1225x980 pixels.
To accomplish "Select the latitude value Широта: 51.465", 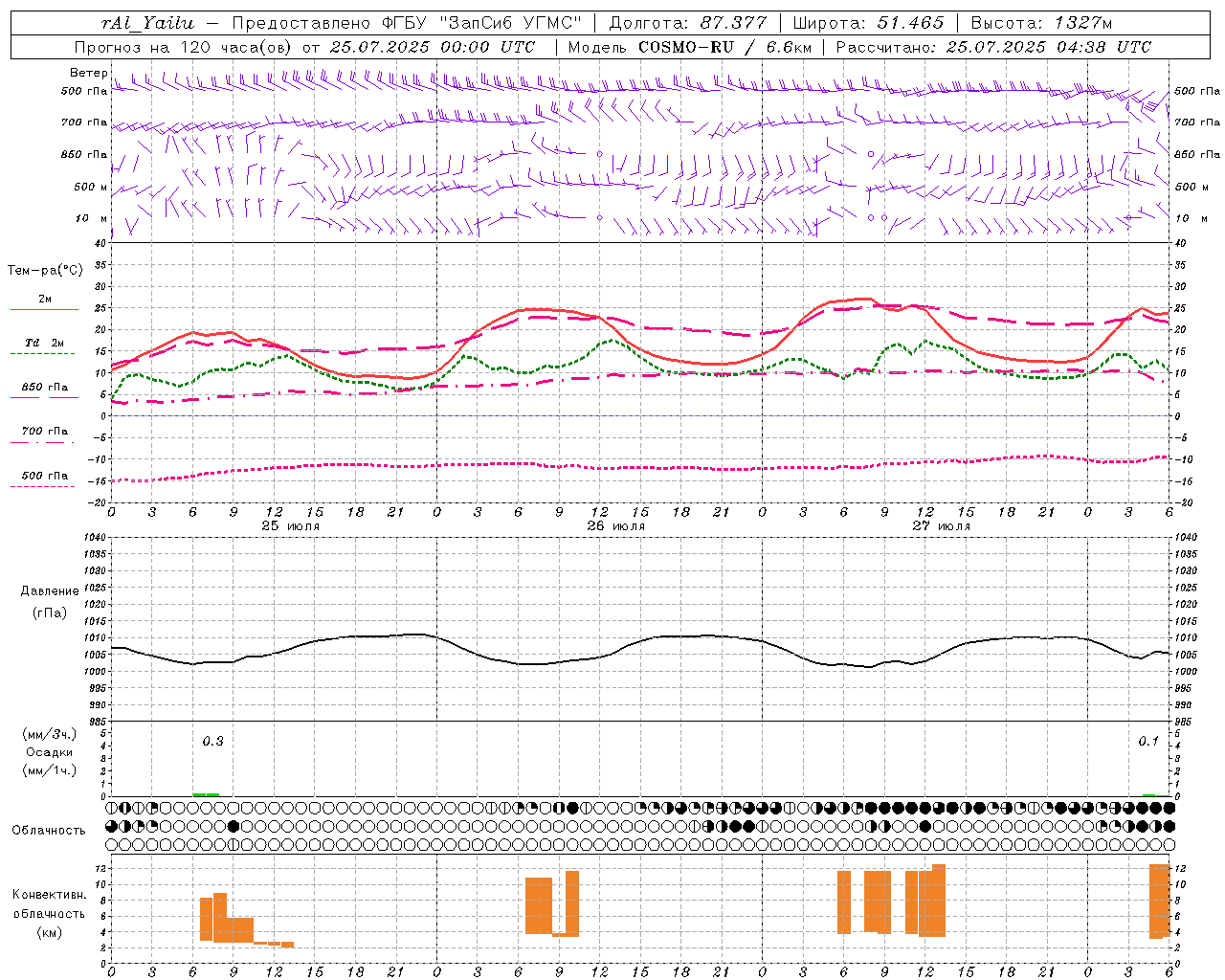I will [868, 23].
